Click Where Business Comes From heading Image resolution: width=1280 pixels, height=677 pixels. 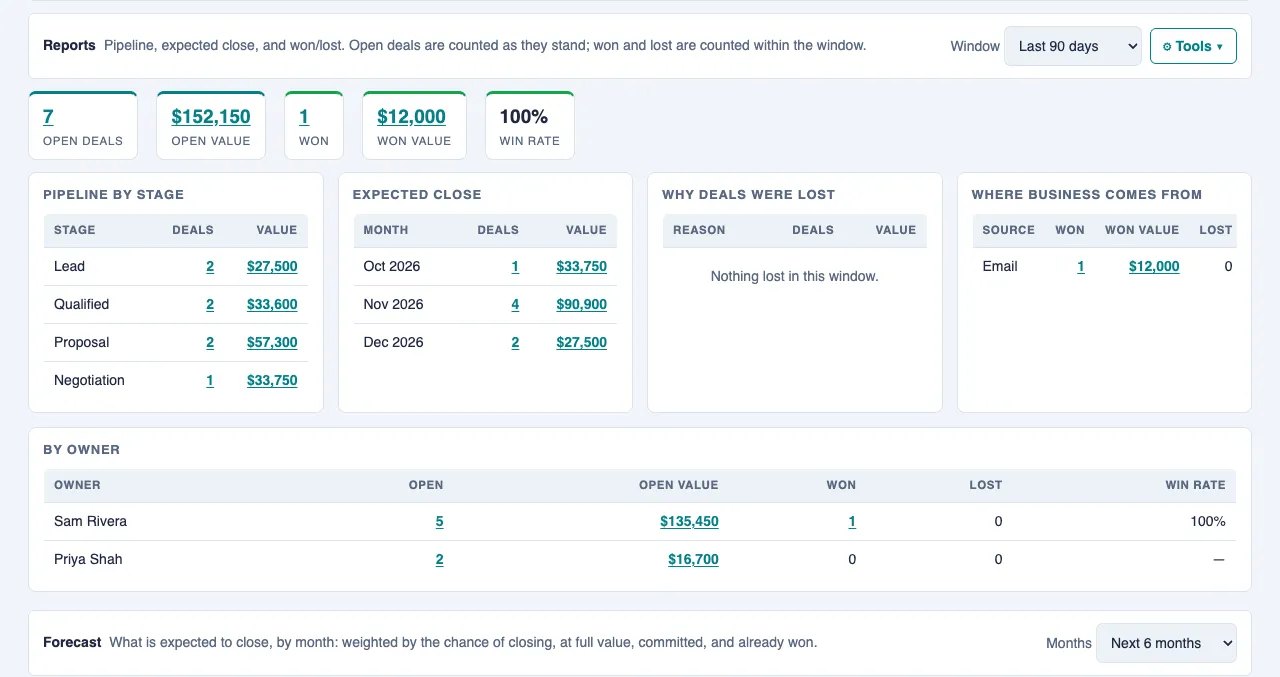[x=1087, y=194]
